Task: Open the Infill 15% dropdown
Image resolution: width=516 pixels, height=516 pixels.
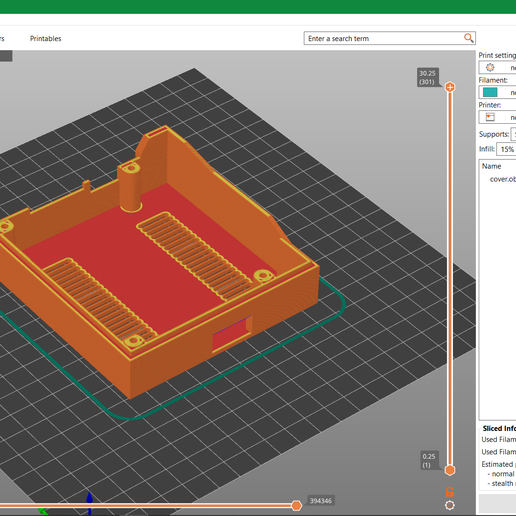Action: [x=506, y=149]
